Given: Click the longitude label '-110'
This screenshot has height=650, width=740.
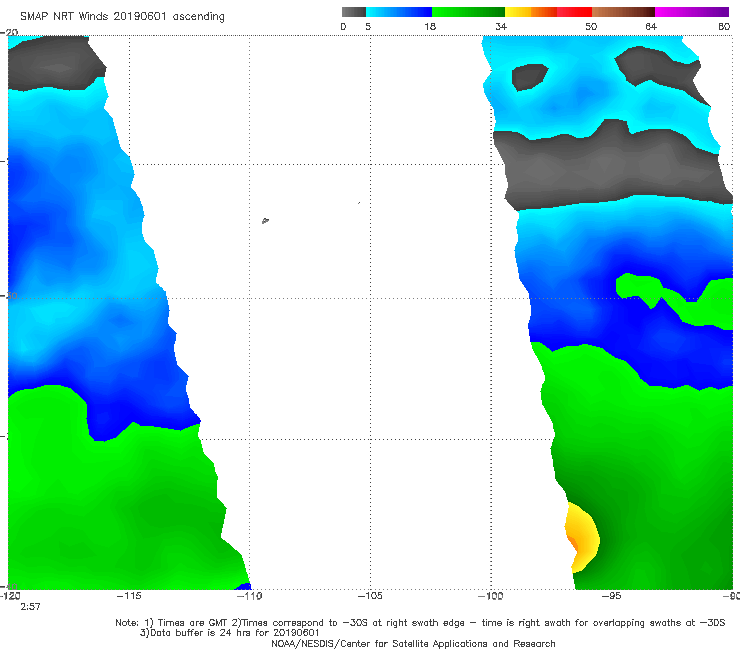Looking at the screenshot, I should pyautogui.click(x=250, y=596).
